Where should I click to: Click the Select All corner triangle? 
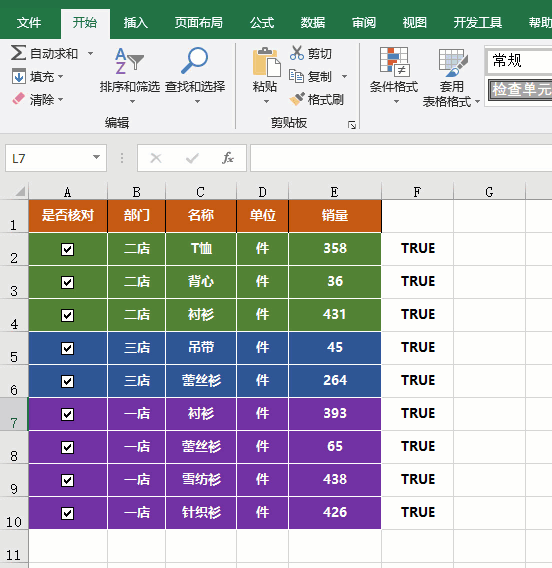pos(20,191)
